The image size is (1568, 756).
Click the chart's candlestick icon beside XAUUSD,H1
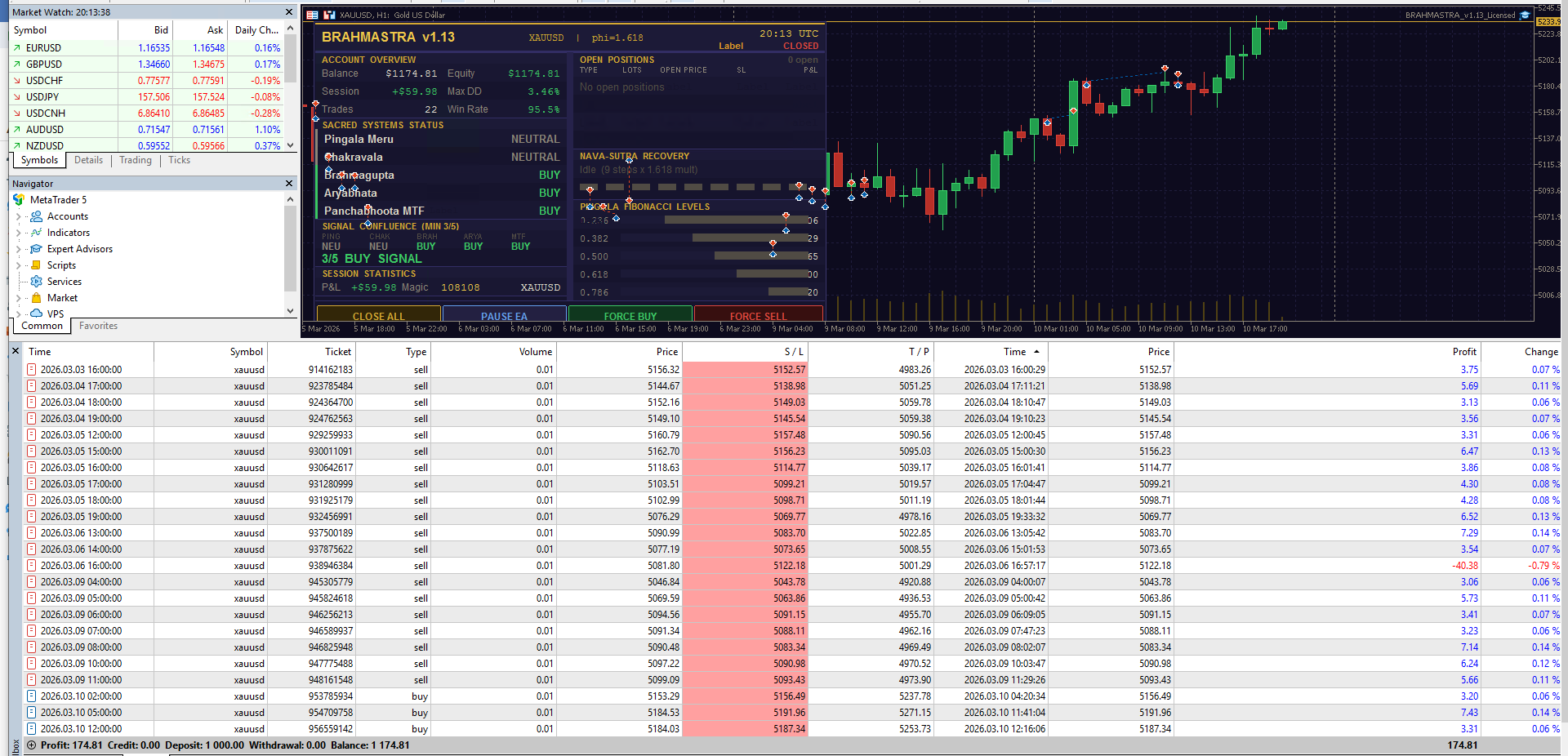pyautogui.click(x=329, y=15)
